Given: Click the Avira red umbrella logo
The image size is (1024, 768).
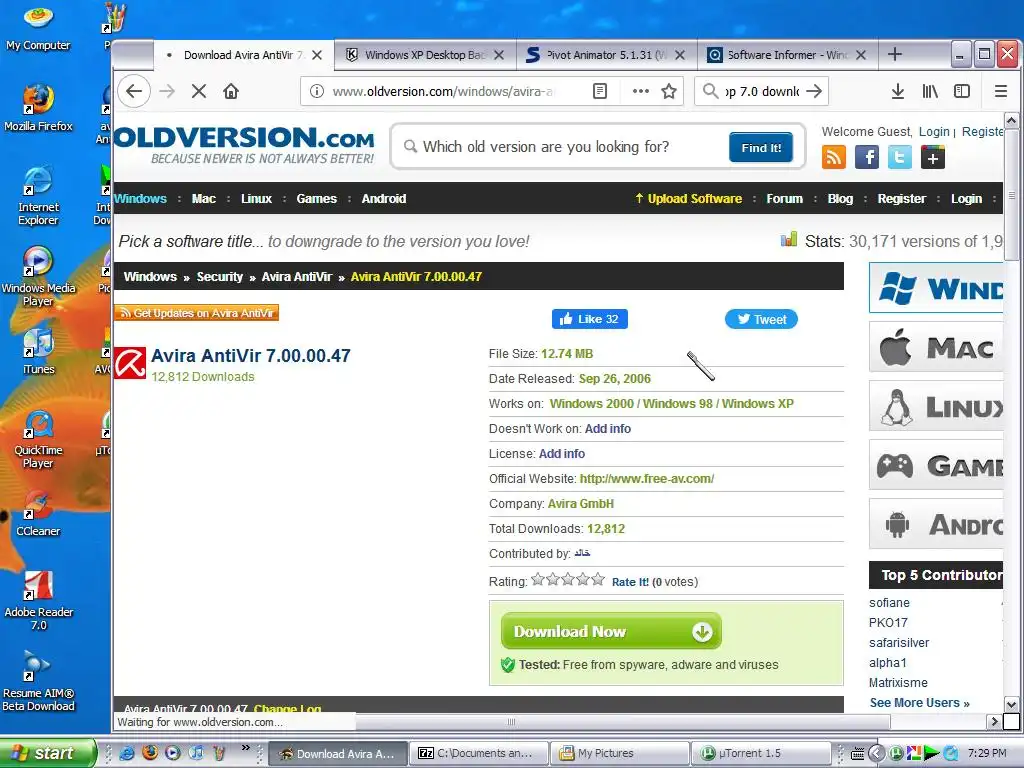Looking at the screenshot, I should 130,363.
